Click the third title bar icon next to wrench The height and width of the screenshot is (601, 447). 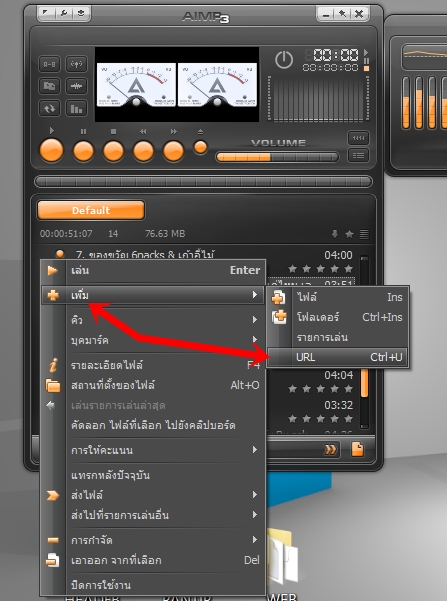pos(81,13)
